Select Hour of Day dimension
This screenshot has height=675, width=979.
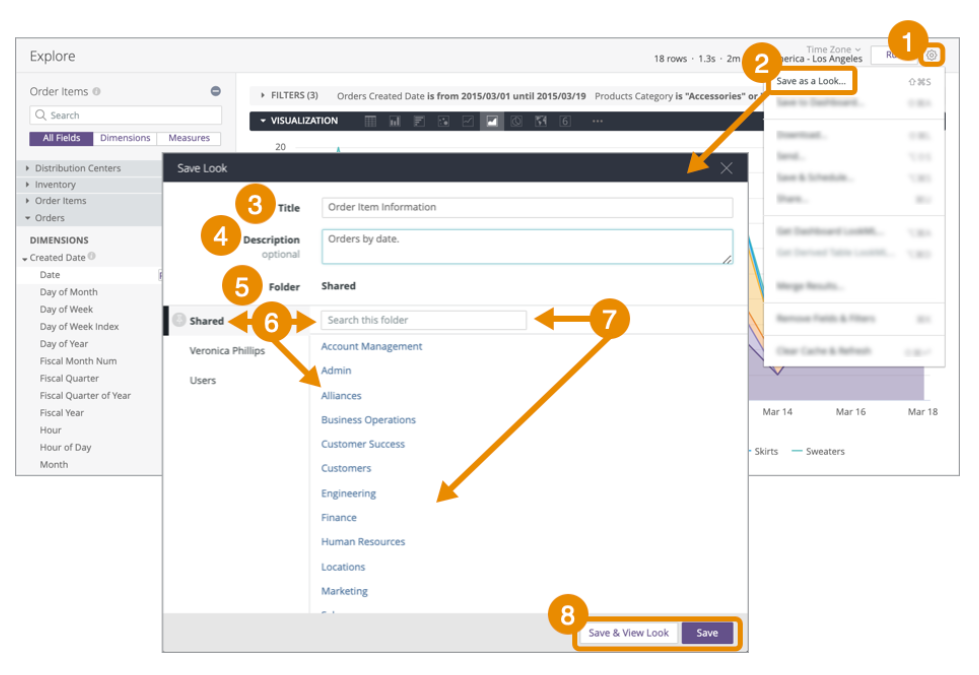click(x=66, y=447)
